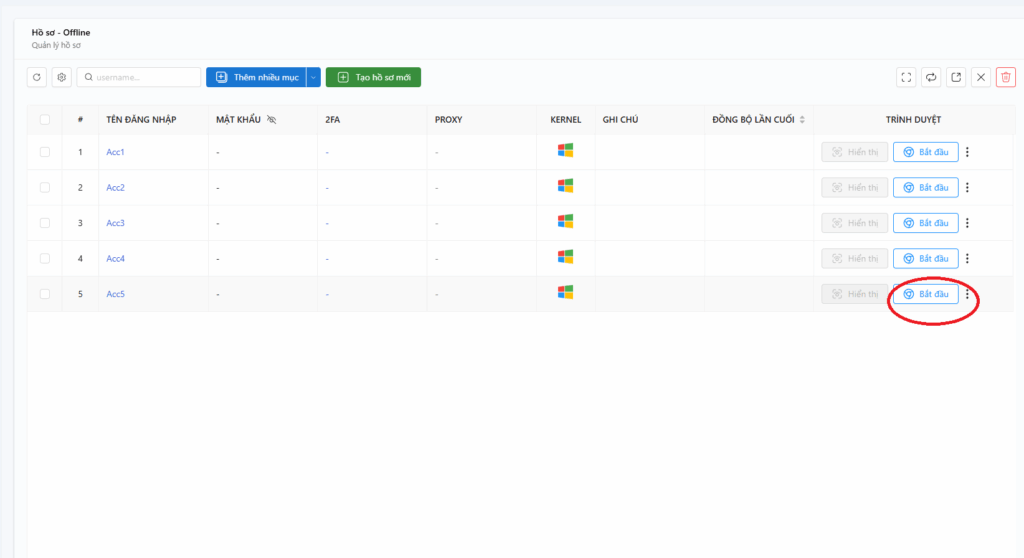Click the green Tạo hồ sơ mới button
This screenshot has height=558, width=1024.
pos(373,77)
